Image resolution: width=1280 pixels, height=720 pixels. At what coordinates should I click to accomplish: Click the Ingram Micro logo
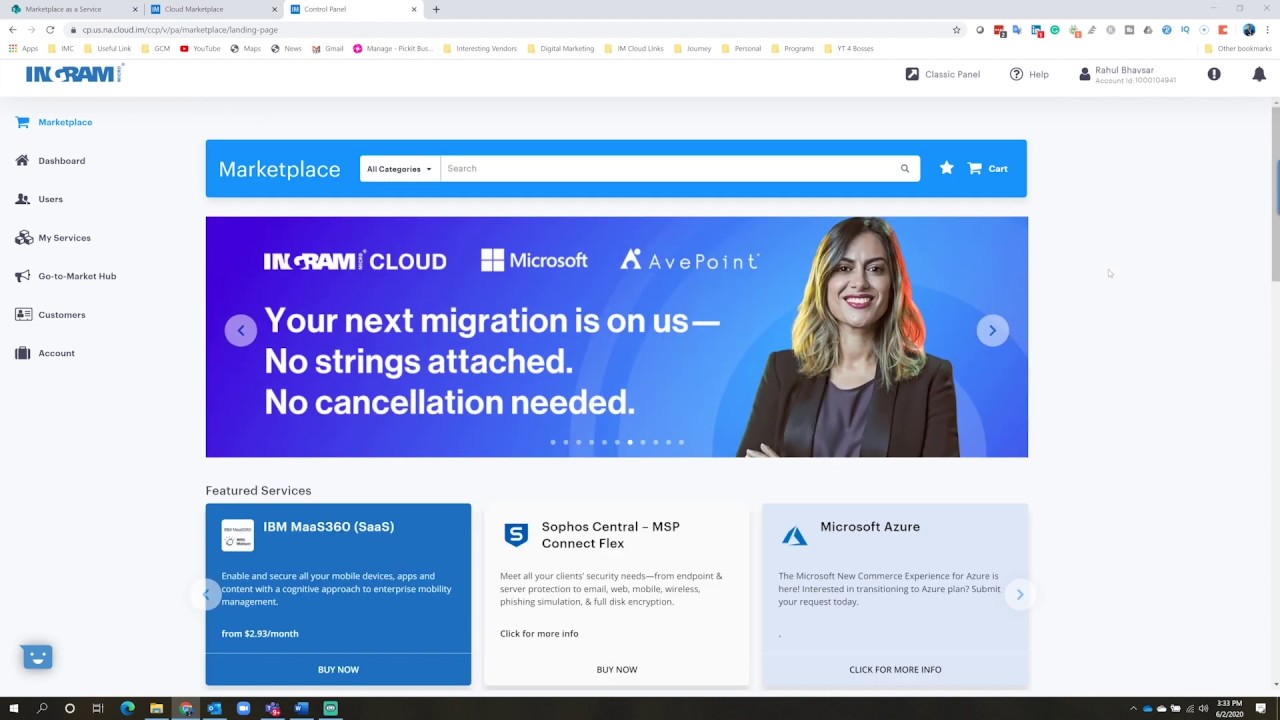[x=74, y=74]
